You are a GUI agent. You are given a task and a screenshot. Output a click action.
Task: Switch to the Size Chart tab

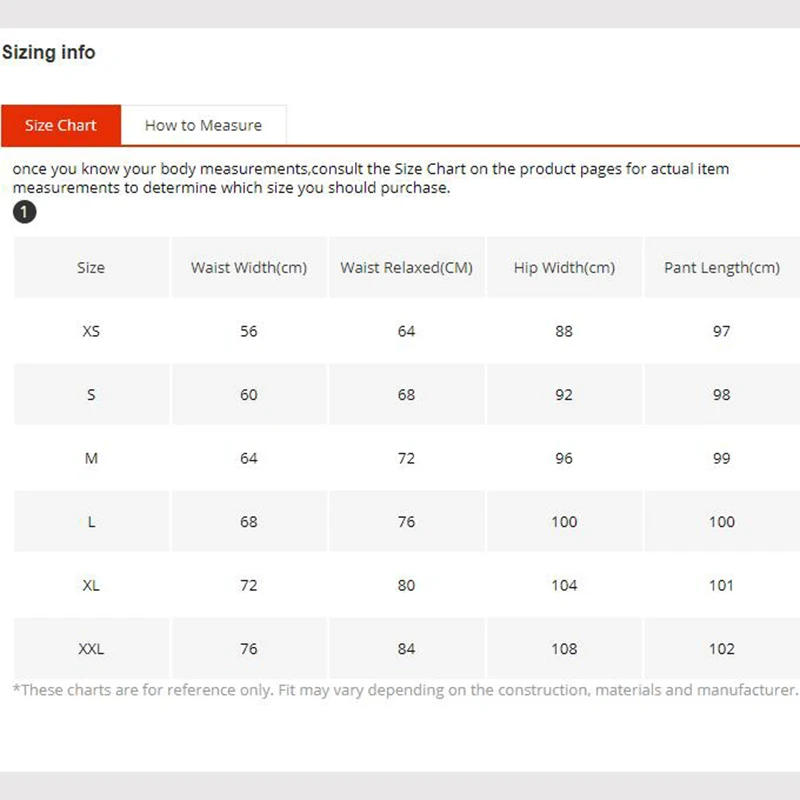tap(61, 125)
